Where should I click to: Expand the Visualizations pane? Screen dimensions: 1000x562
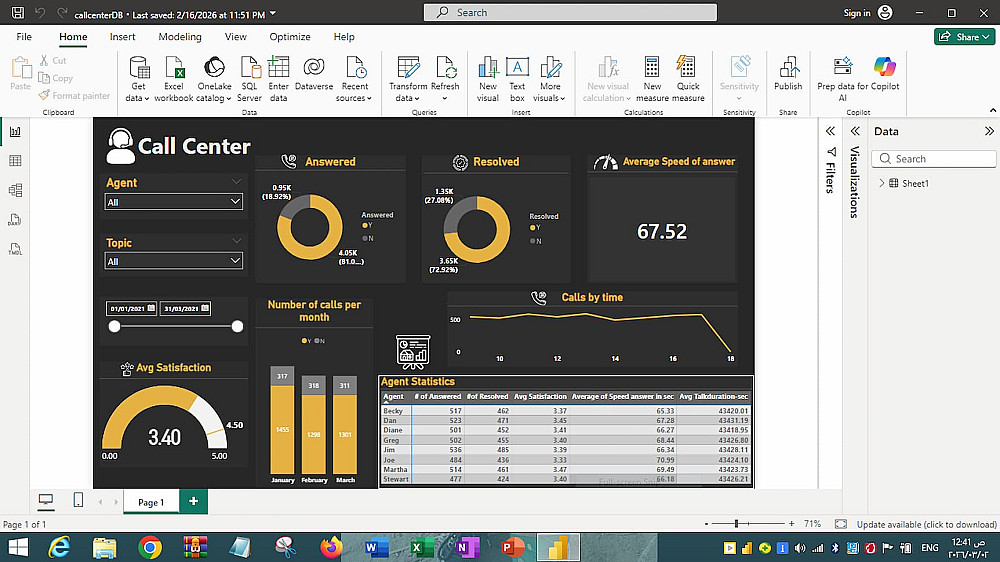click(x=855, y=131)
